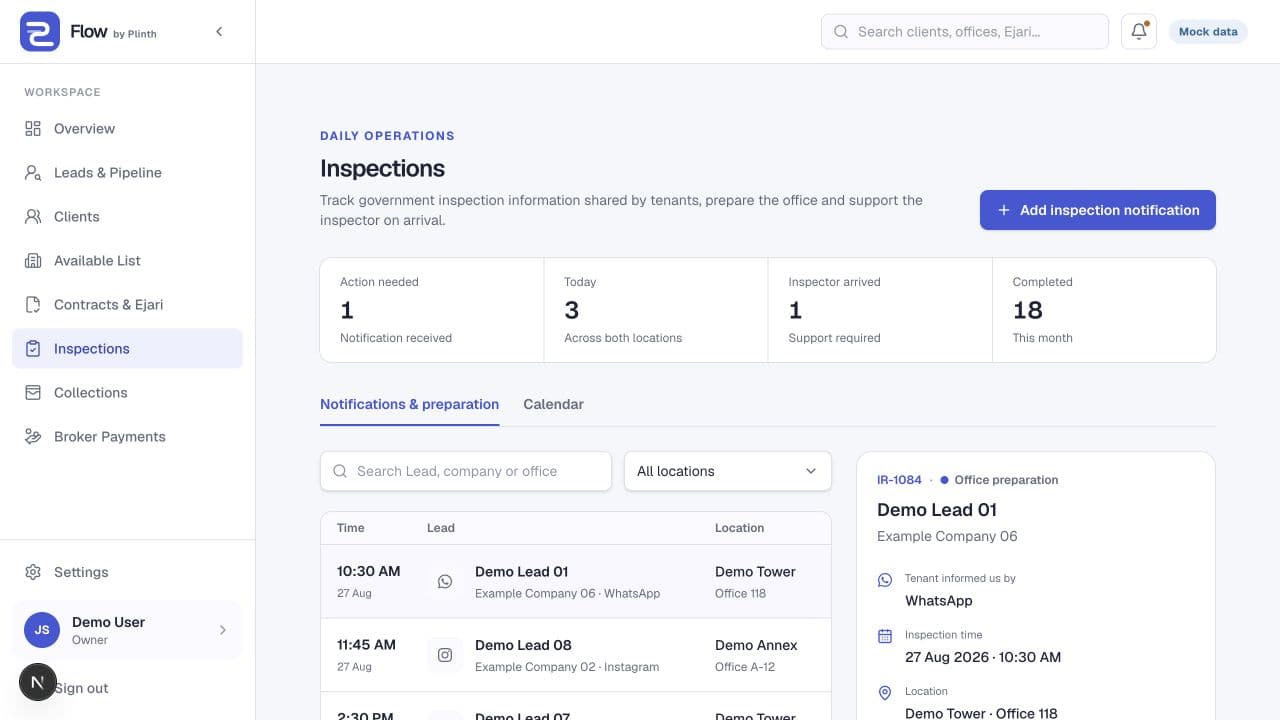This screenshot has height=720, width=1280.
Task: Click the IR-1084 reference in the detail panel
Action: click(x=899, y=480)
